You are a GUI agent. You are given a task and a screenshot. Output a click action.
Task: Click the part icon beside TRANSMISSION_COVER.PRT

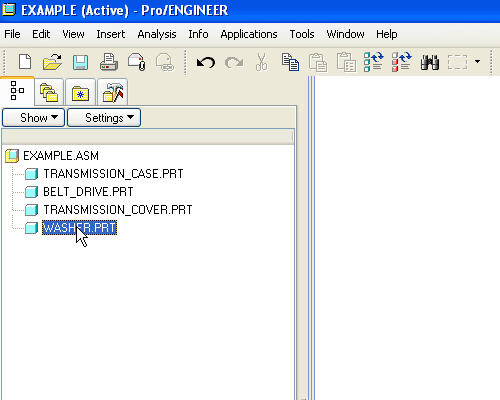[x=32, y=210]
